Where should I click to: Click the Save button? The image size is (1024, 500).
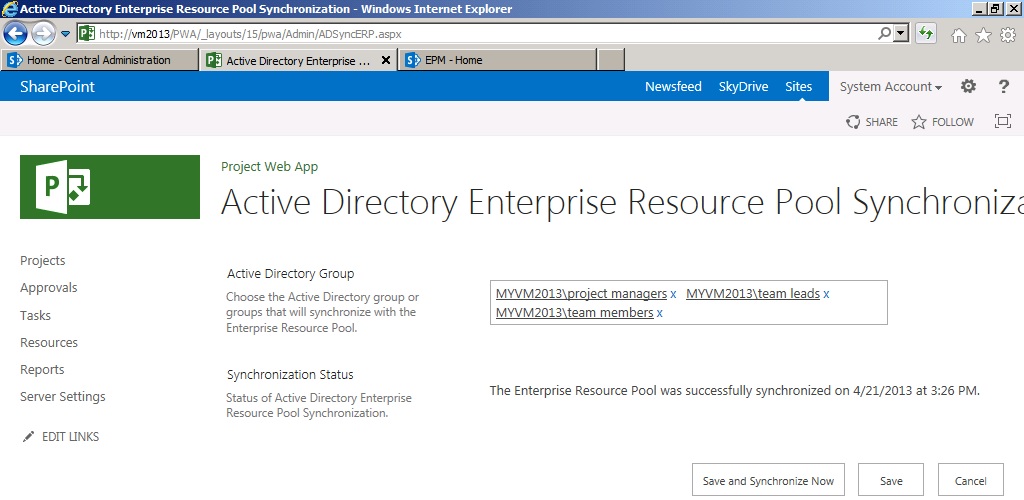coord(891,480)
